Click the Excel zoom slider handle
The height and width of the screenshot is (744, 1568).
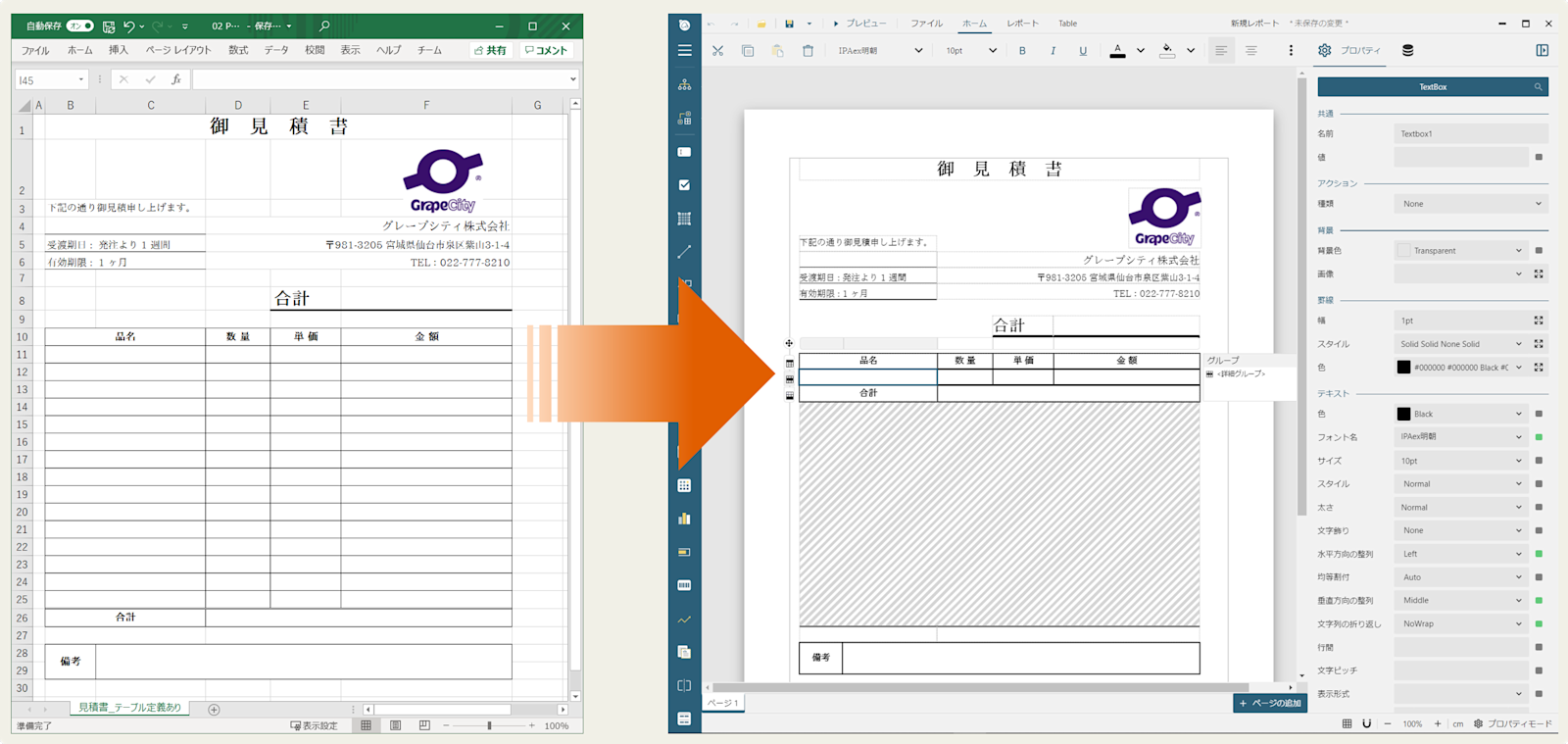point(489,725)
